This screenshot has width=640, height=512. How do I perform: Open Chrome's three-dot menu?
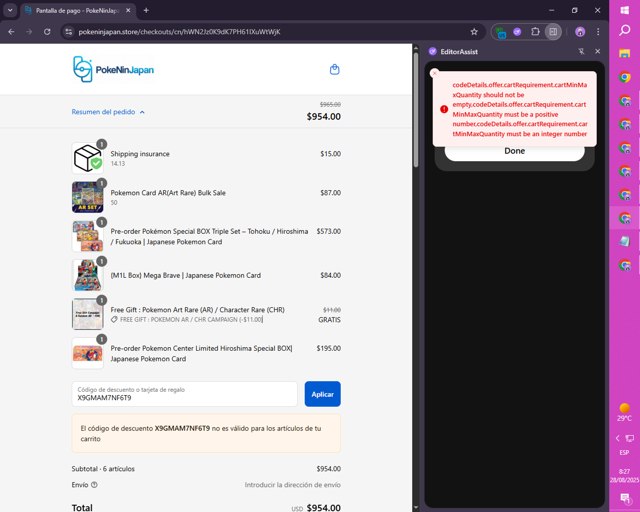(x=598, y=32)
